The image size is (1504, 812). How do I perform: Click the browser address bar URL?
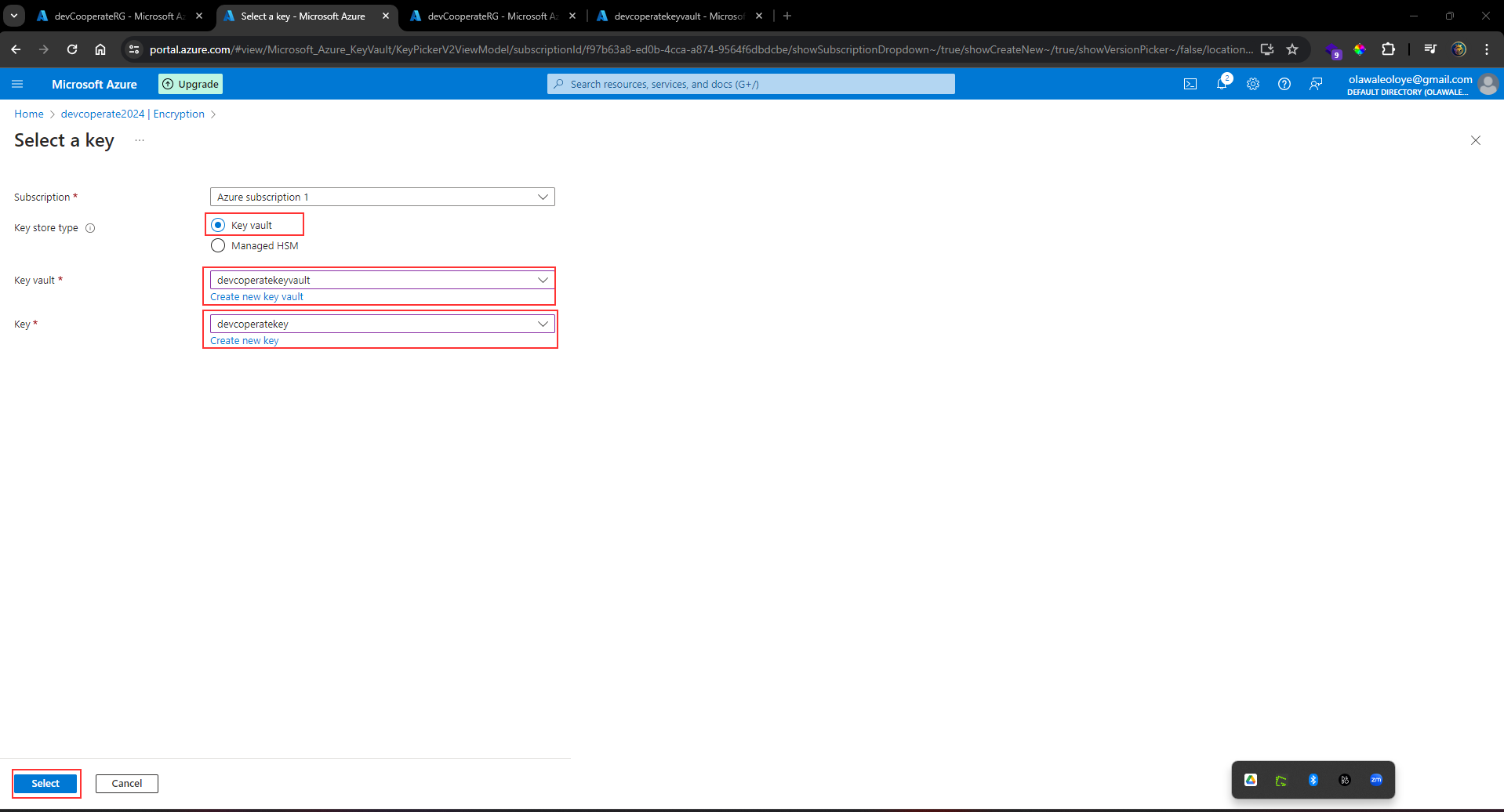(701, 49)
